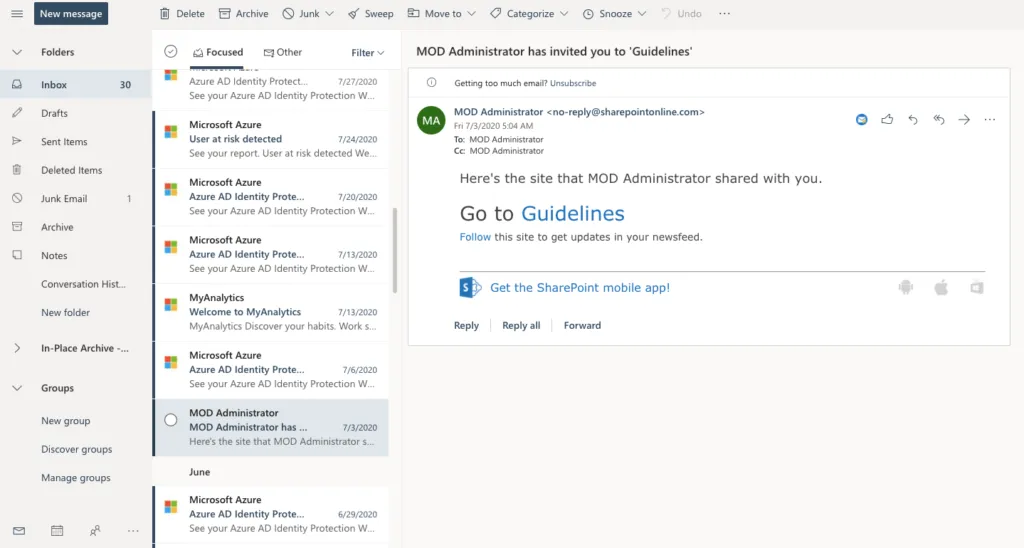Click the Snooze clock icon
This screenshot has width=1024, height=548.
(588, 14)
